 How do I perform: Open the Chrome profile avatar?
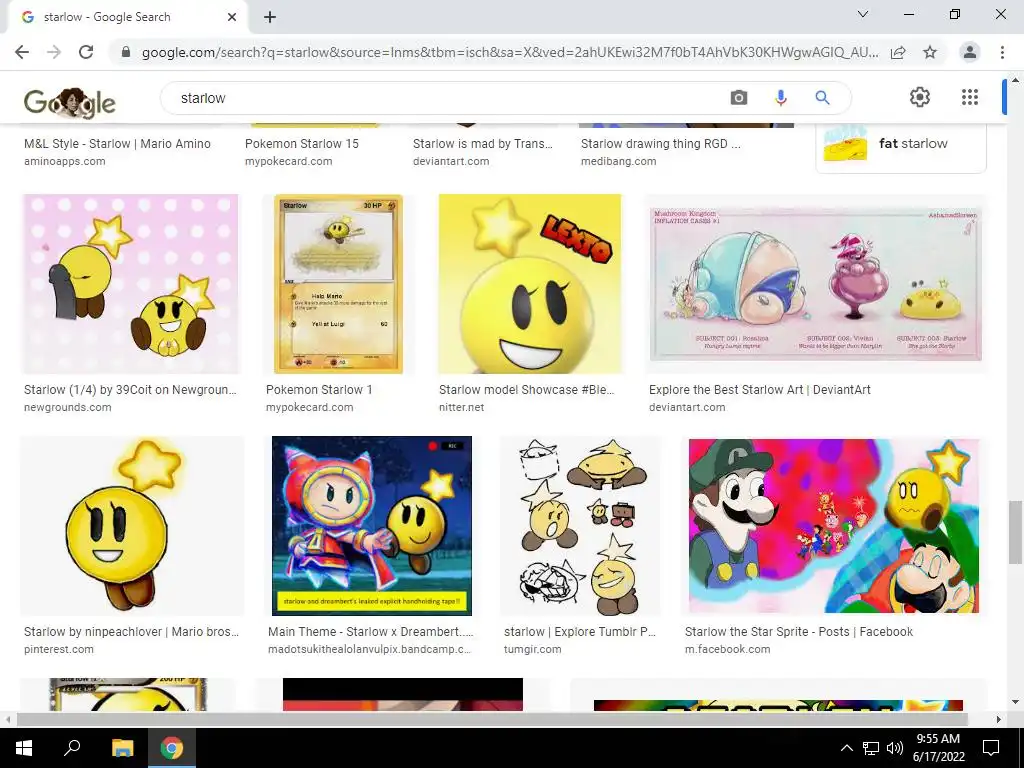point(970,52)
